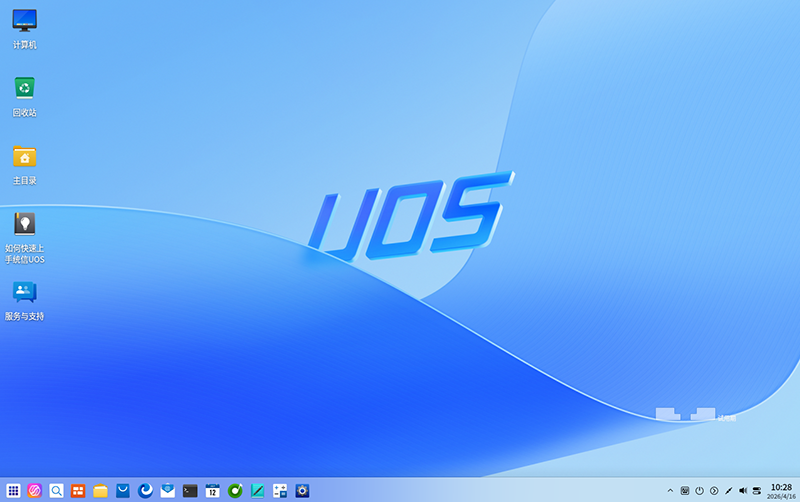Open the teal text editor pen icon

tap(258, 491)
